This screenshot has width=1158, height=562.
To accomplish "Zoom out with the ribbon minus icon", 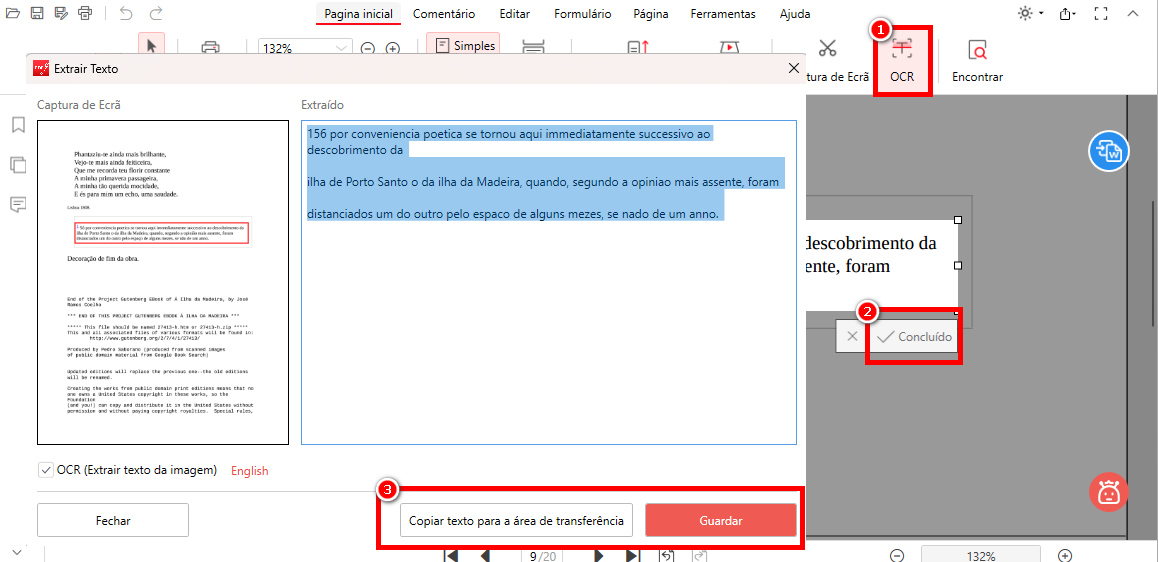I will 368,49.
